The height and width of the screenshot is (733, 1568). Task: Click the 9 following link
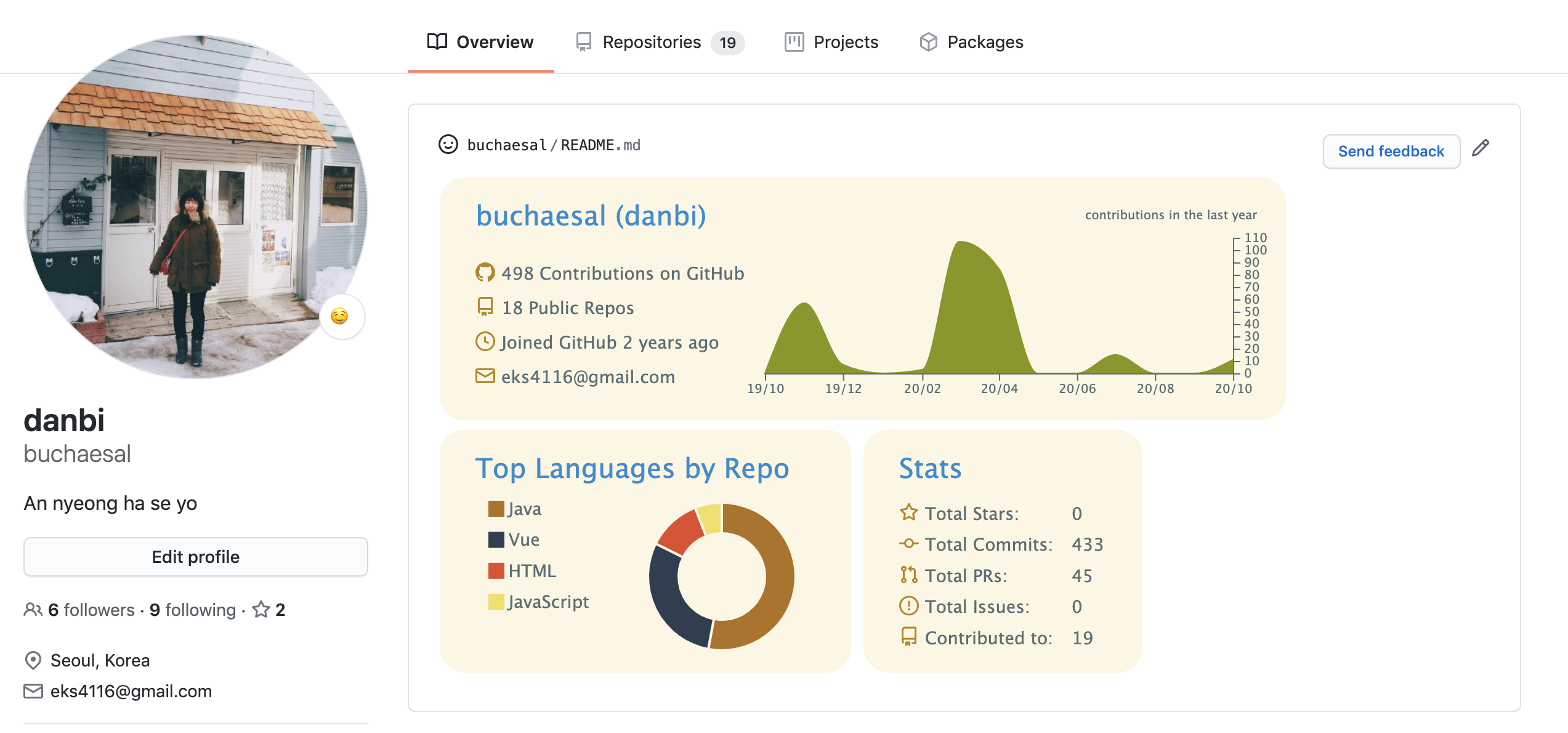(193, 610)
